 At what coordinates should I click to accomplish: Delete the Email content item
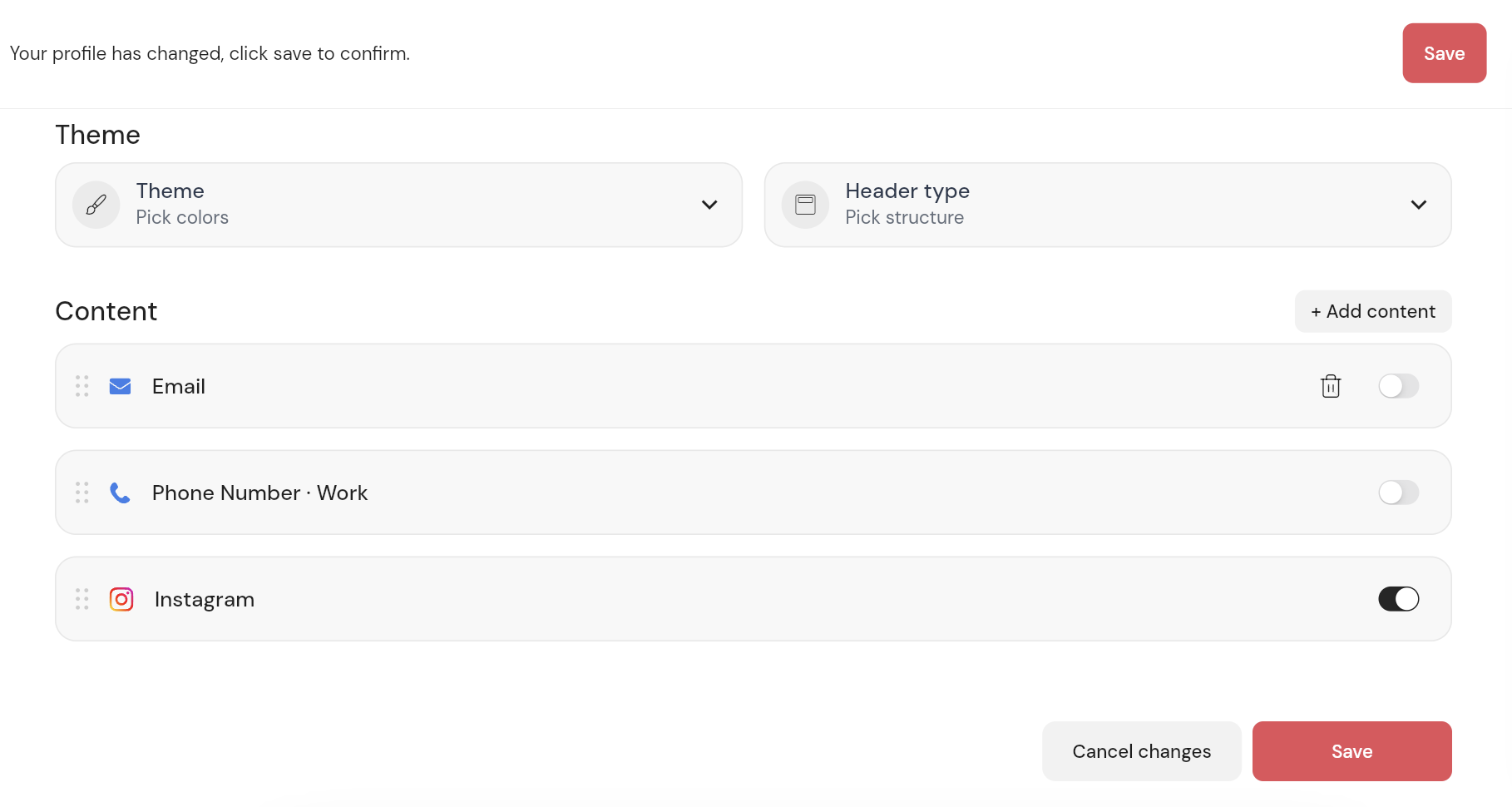(1331, 386)
